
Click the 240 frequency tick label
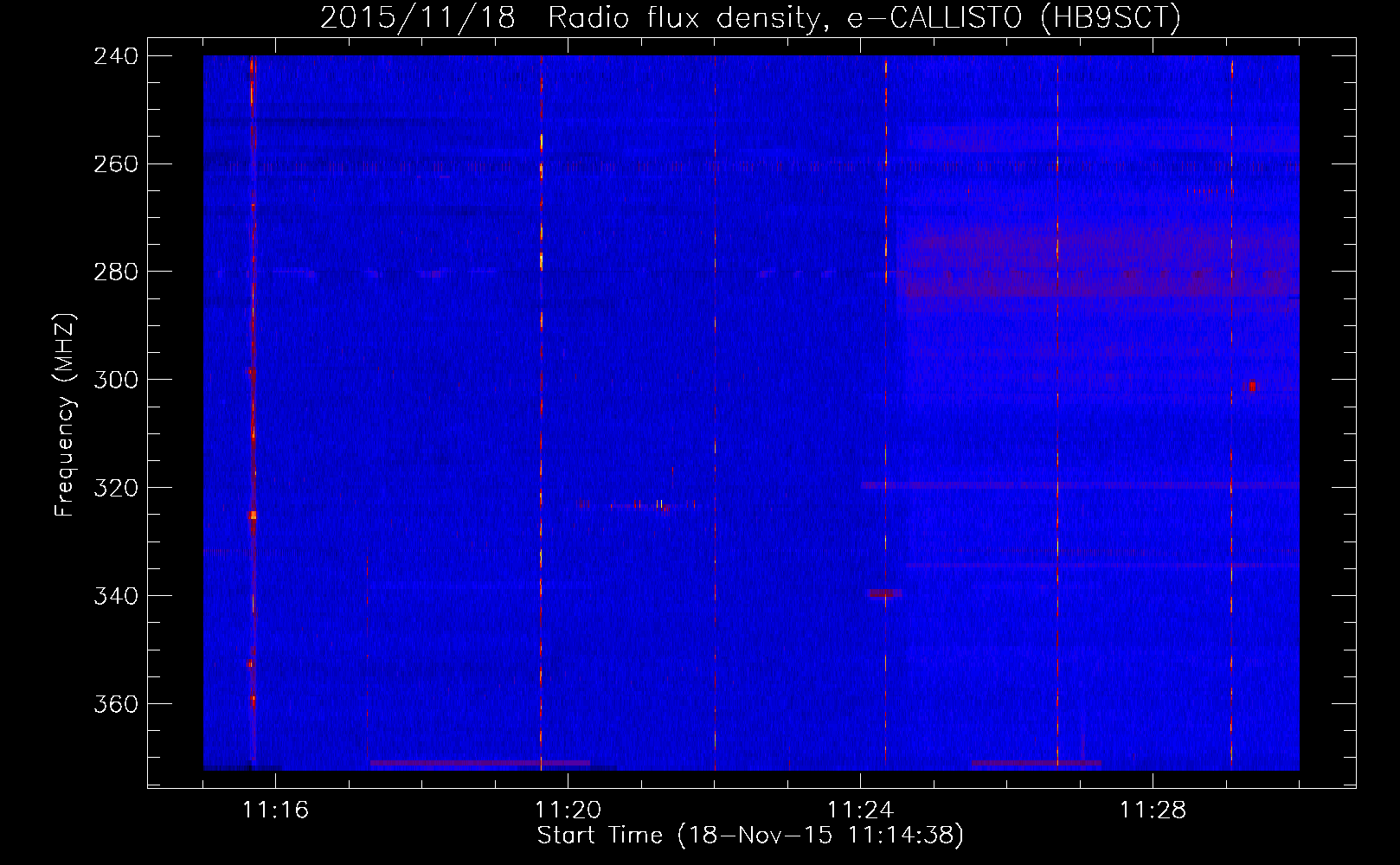click(115, 56)
